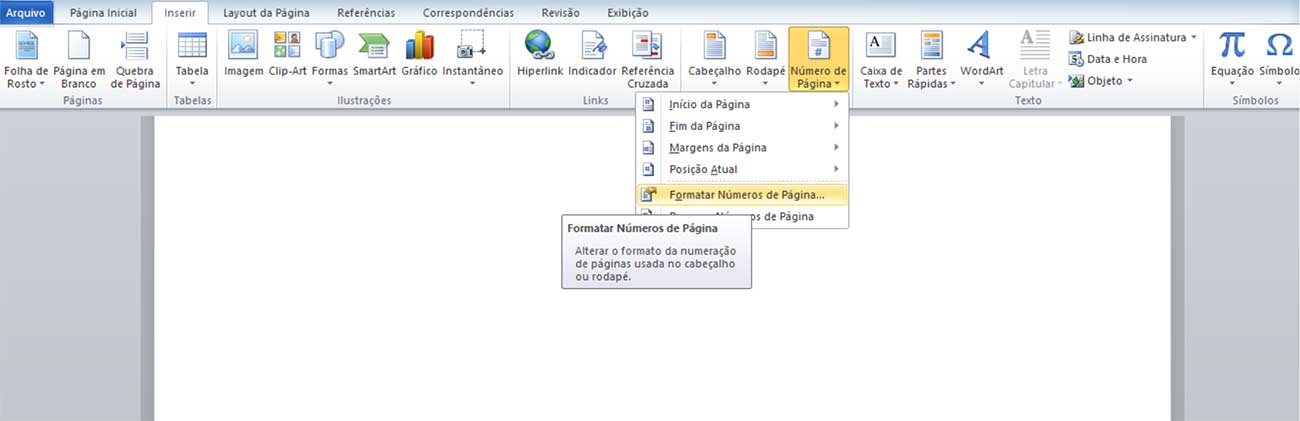
Task: Choose Margens da Página submenu
Action: tap(742, 148)
